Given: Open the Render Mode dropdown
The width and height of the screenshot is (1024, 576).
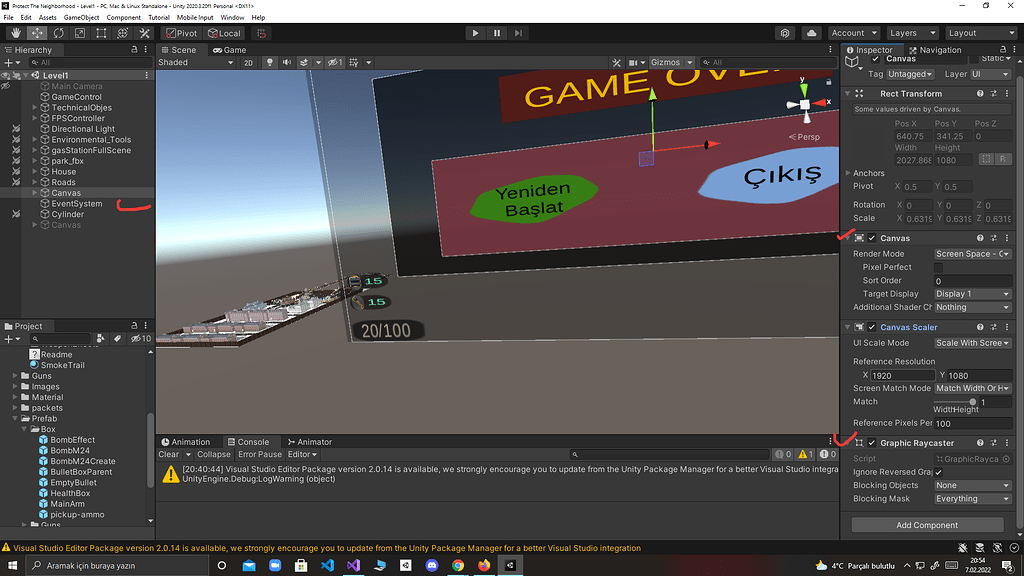Looking at the screenshot, I should tap(970, 253).
